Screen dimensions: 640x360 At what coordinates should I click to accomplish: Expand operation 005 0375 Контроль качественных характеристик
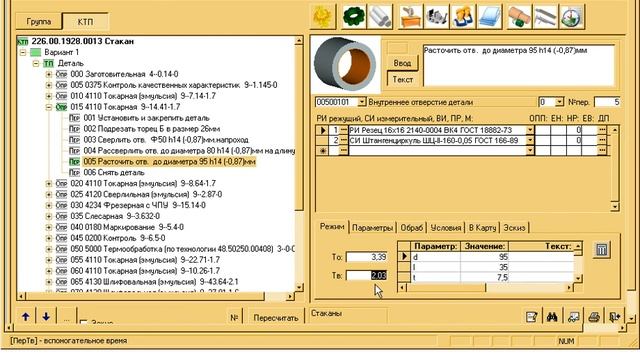pyautogui.click(x=49, y=85)
